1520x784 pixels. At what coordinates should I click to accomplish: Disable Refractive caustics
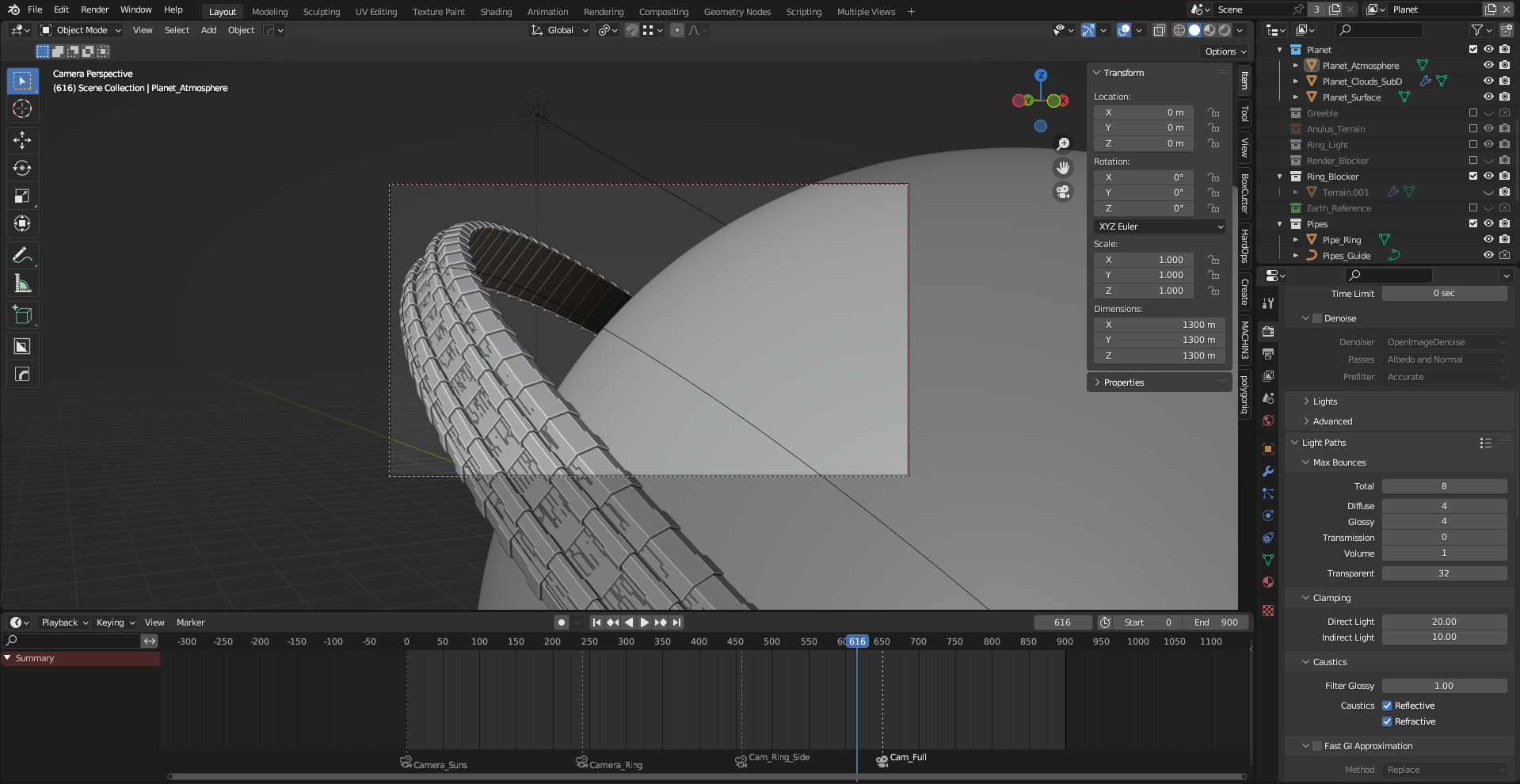click(1387, 721)
